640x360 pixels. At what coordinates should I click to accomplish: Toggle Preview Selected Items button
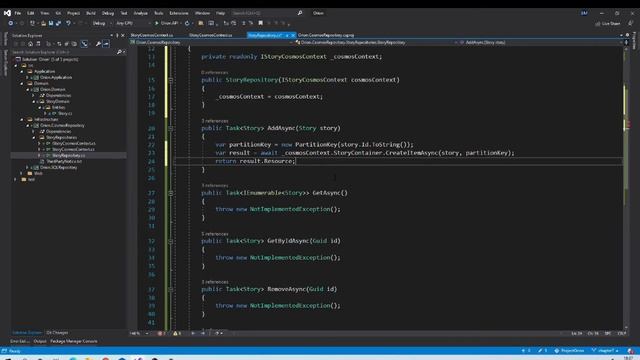point(106,44)
